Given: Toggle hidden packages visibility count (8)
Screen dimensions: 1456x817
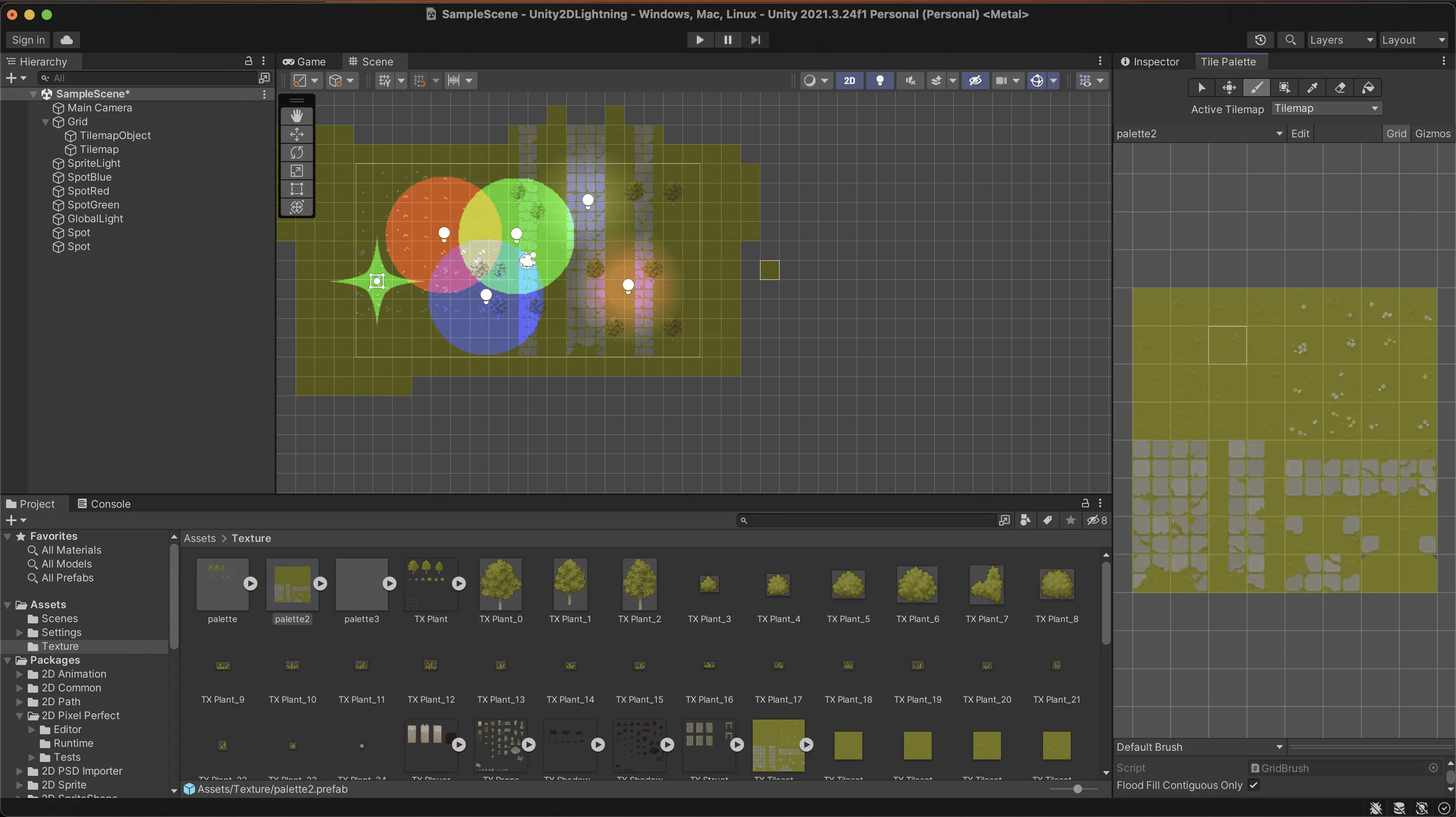Looking at the screenshot, I should [x=1097, y=520].
